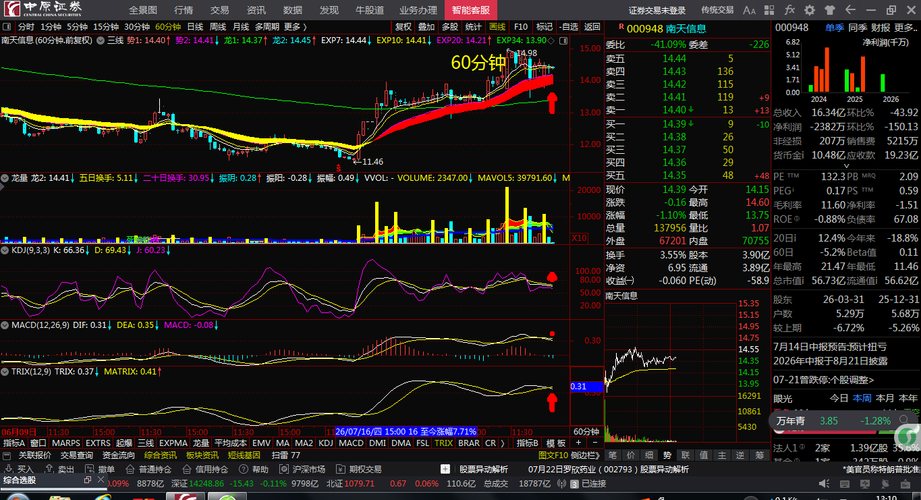Go back with the left arrow icon

point(850,10)
